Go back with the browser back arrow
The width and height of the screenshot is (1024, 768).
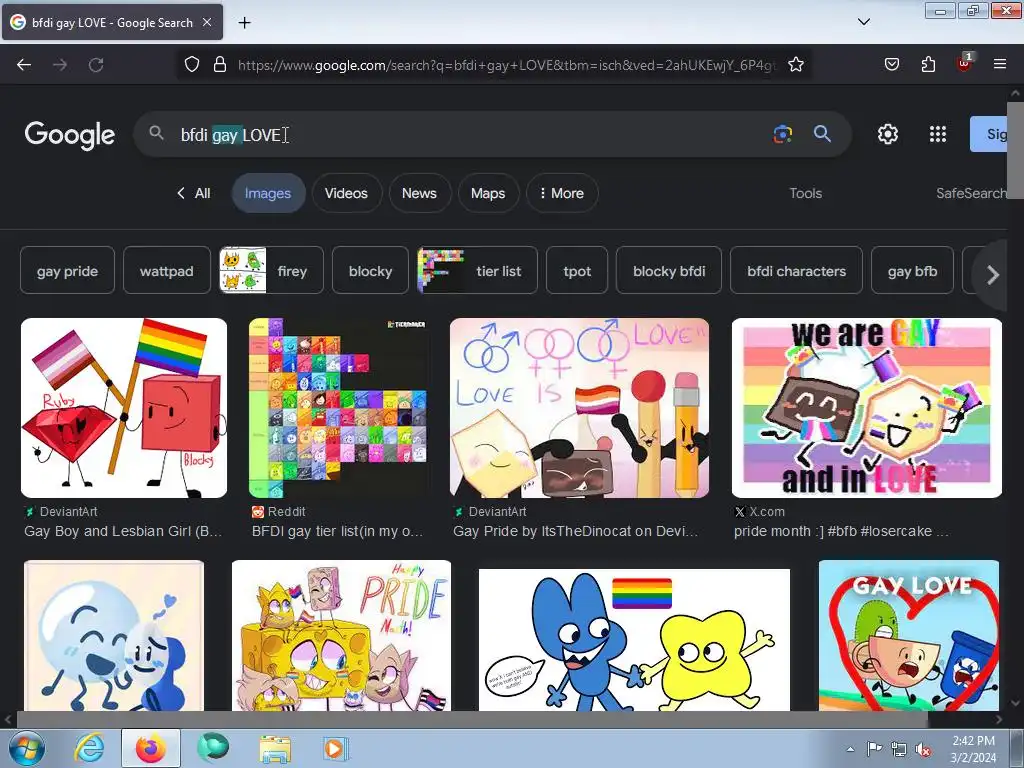(24, 65)
